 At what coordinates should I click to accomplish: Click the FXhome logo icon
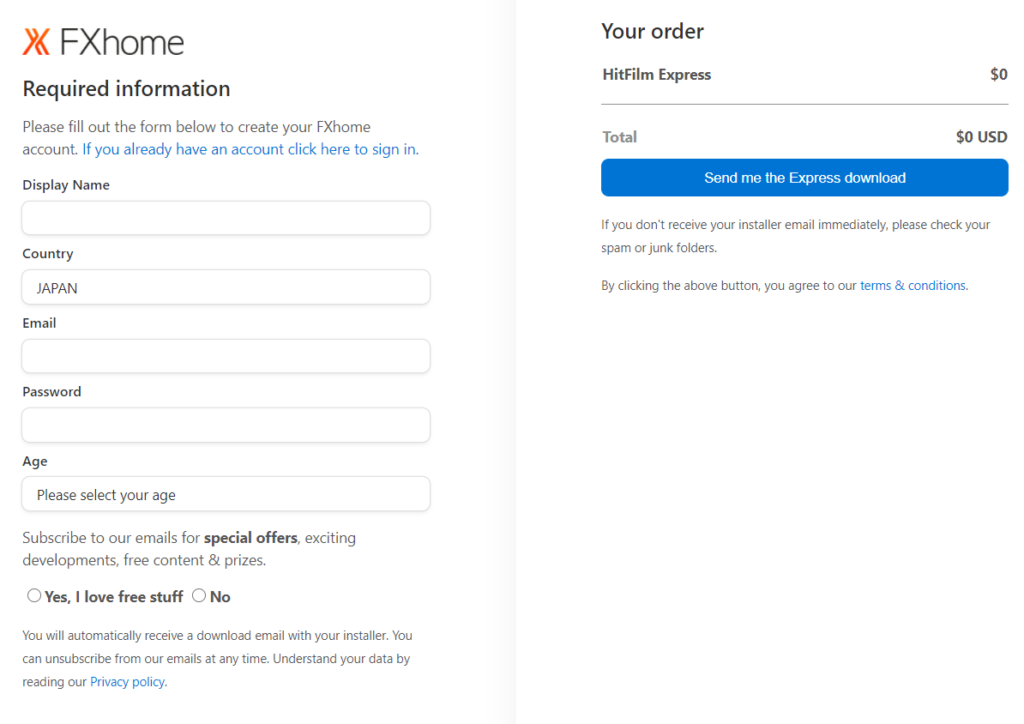click(x=37, y=42)
